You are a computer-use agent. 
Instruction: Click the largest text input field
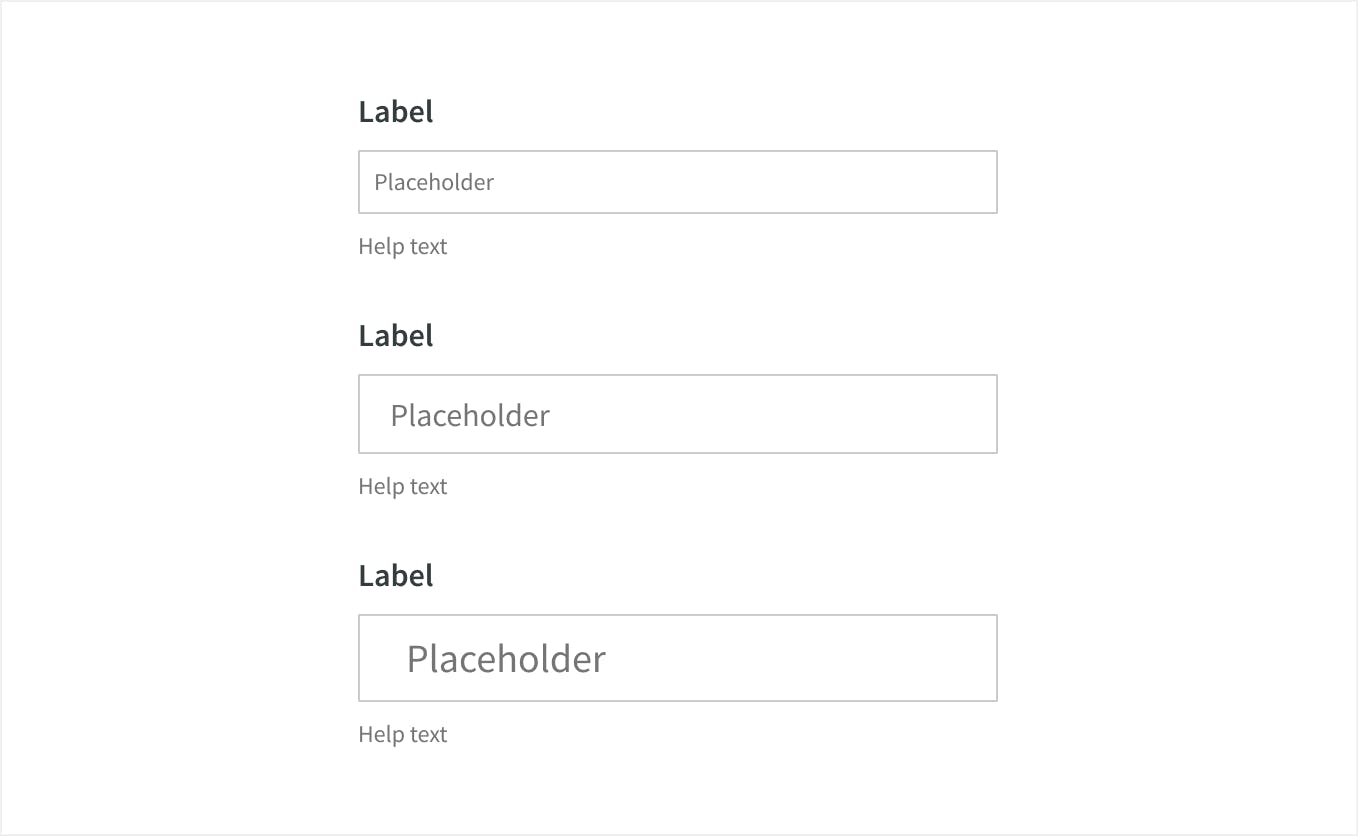[677, 658]
